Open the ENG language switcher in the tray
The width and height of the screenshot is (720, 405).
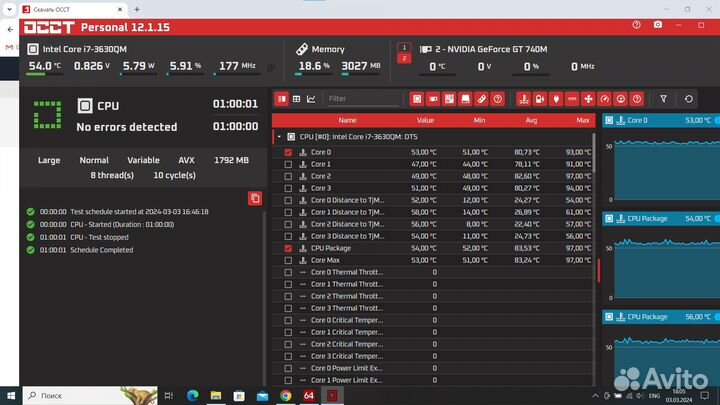(654, 395)
